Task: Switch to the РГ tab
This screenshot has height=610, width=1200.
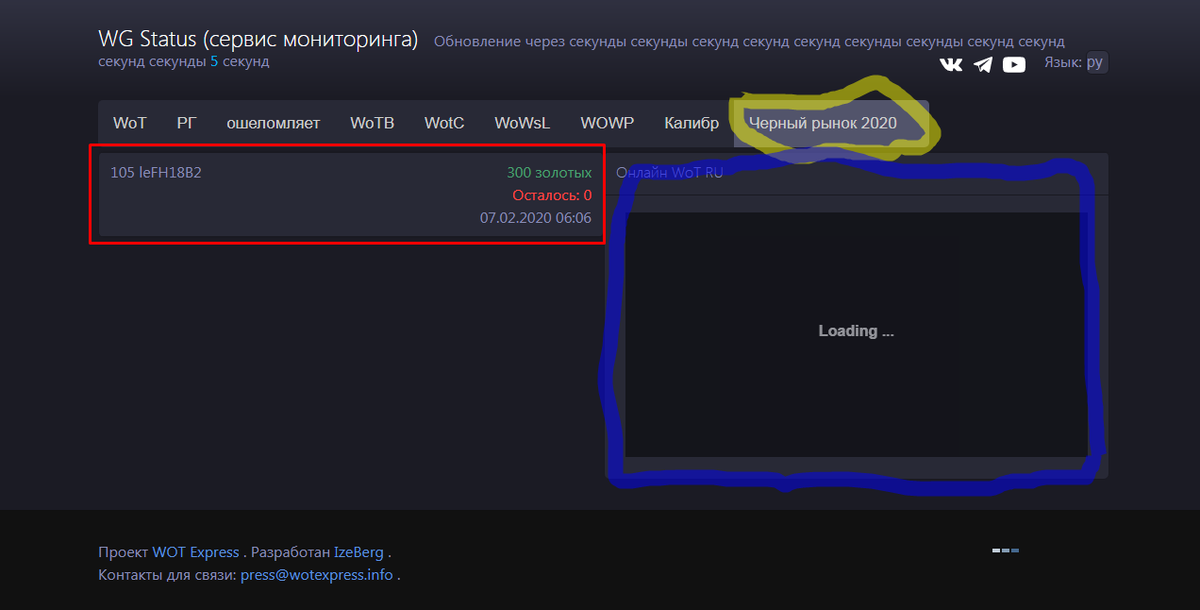Action: pyautogui.click(x=187, y=123)
